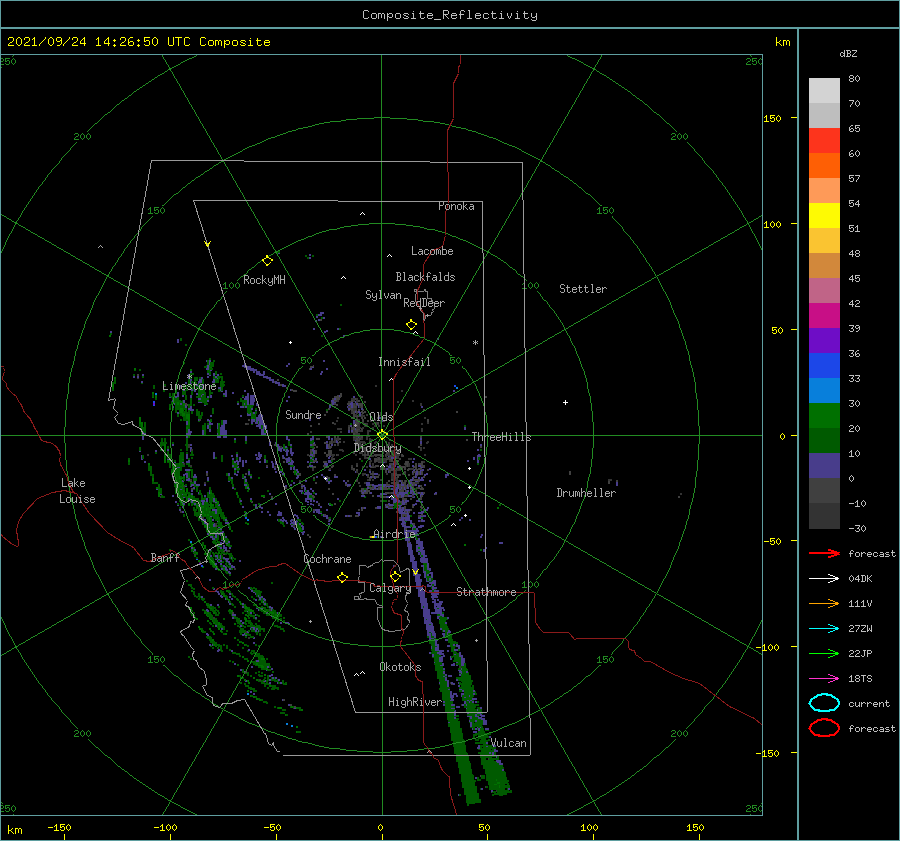Click the RedDeer city label
The image size is (900, 841).
coord(424,303)
